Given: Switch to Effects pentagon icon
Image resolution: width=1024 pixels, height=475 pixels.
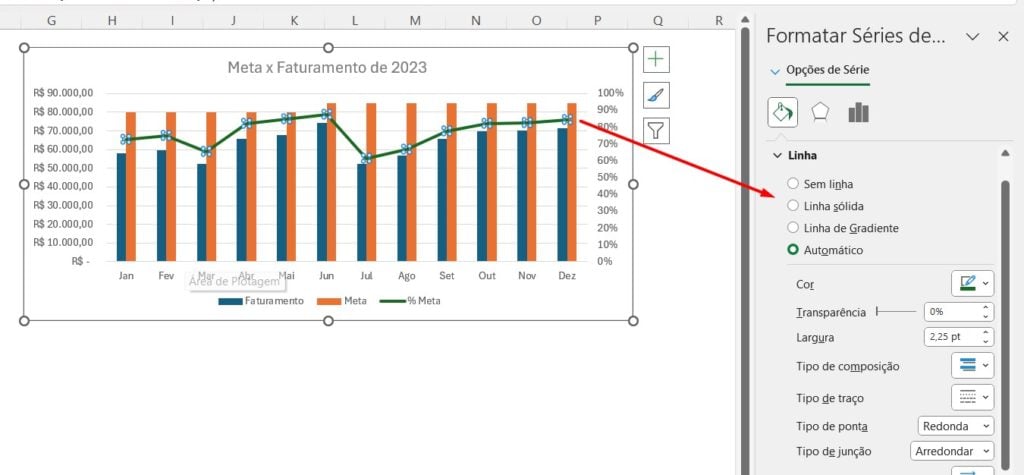Looking at the screenshot, I should [820, 112].
